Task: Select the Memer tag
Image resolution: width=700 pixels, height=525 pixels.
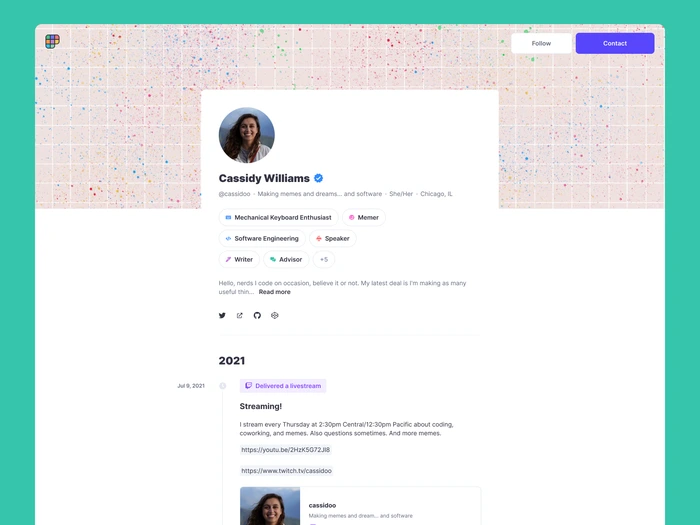Action: point(363,217)
